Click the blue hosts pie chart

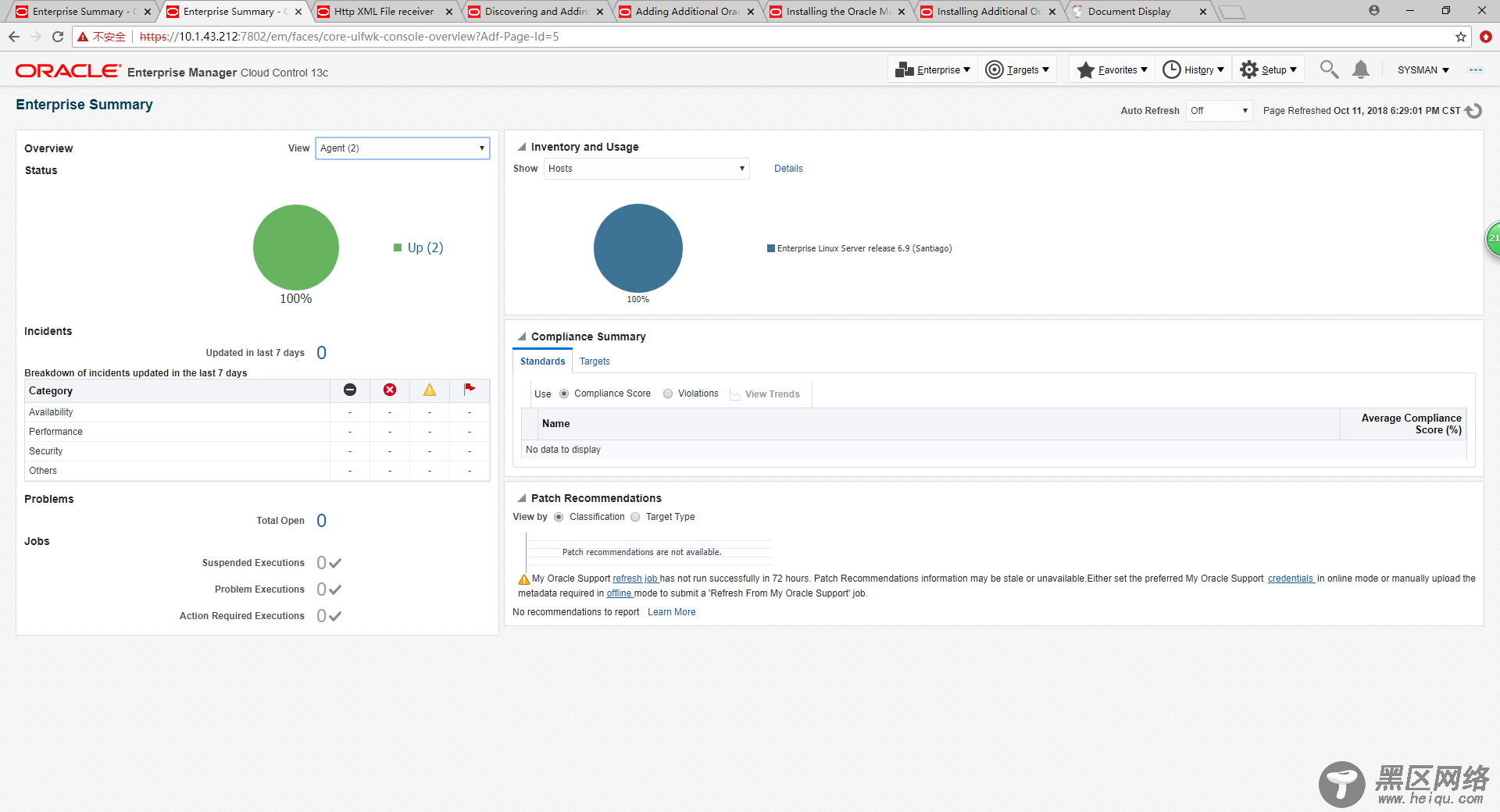pyautogui.click(x=638, y=248)
